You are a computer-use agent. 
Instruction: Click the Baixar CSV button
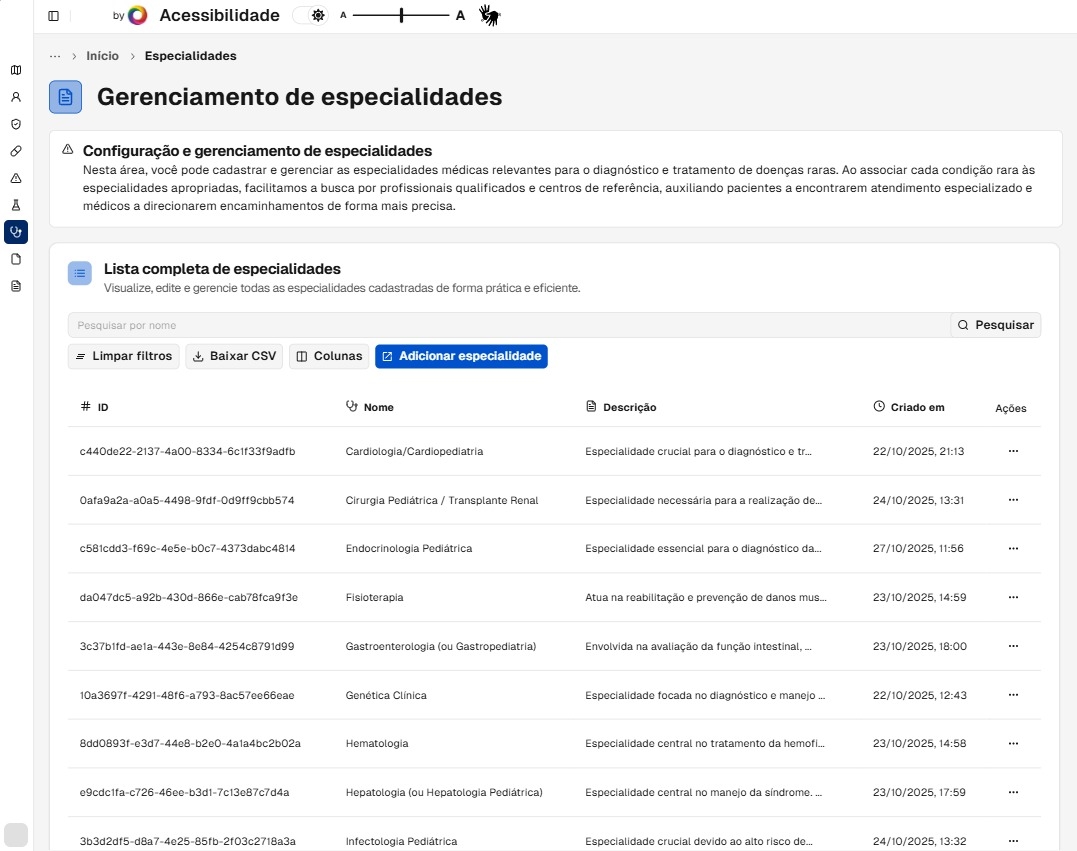click(x=233, y=356)
